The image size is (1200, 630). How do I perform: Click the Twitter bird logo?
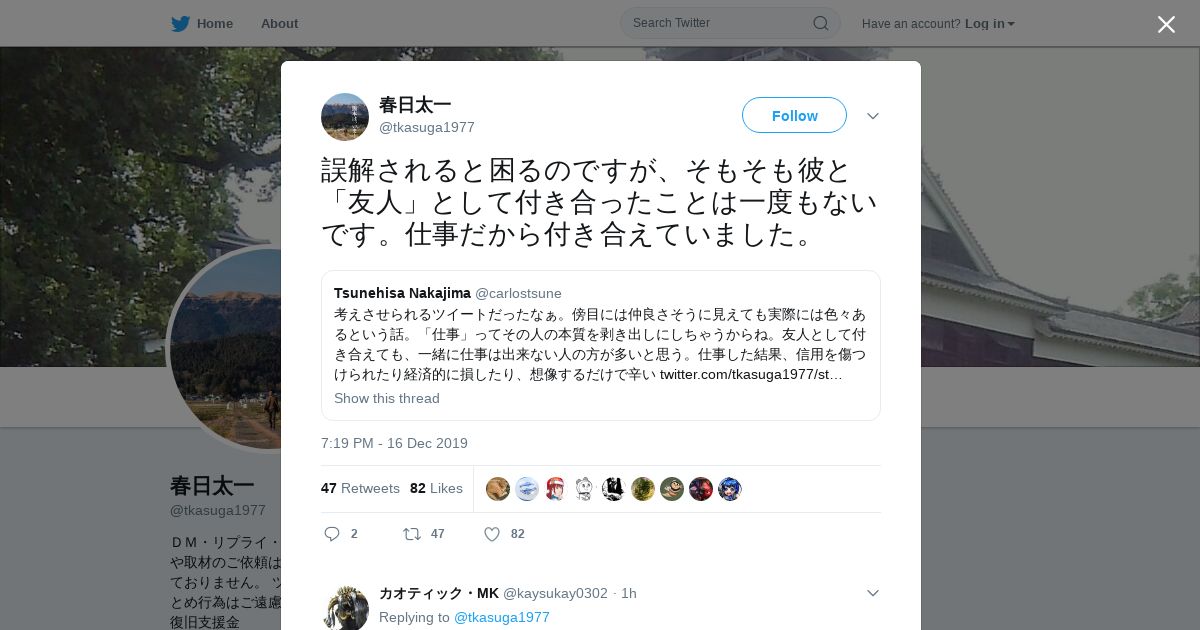tap(180, 23)
